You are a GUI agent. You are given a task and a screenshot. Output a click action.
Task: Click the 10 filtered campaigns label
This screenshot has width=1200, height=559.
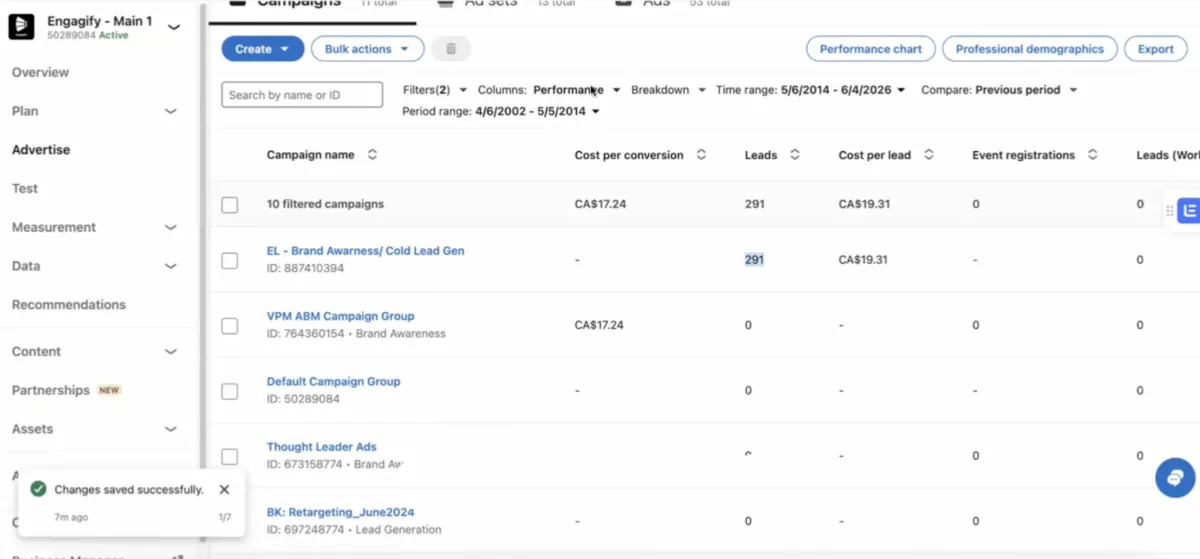coord(325,204)
